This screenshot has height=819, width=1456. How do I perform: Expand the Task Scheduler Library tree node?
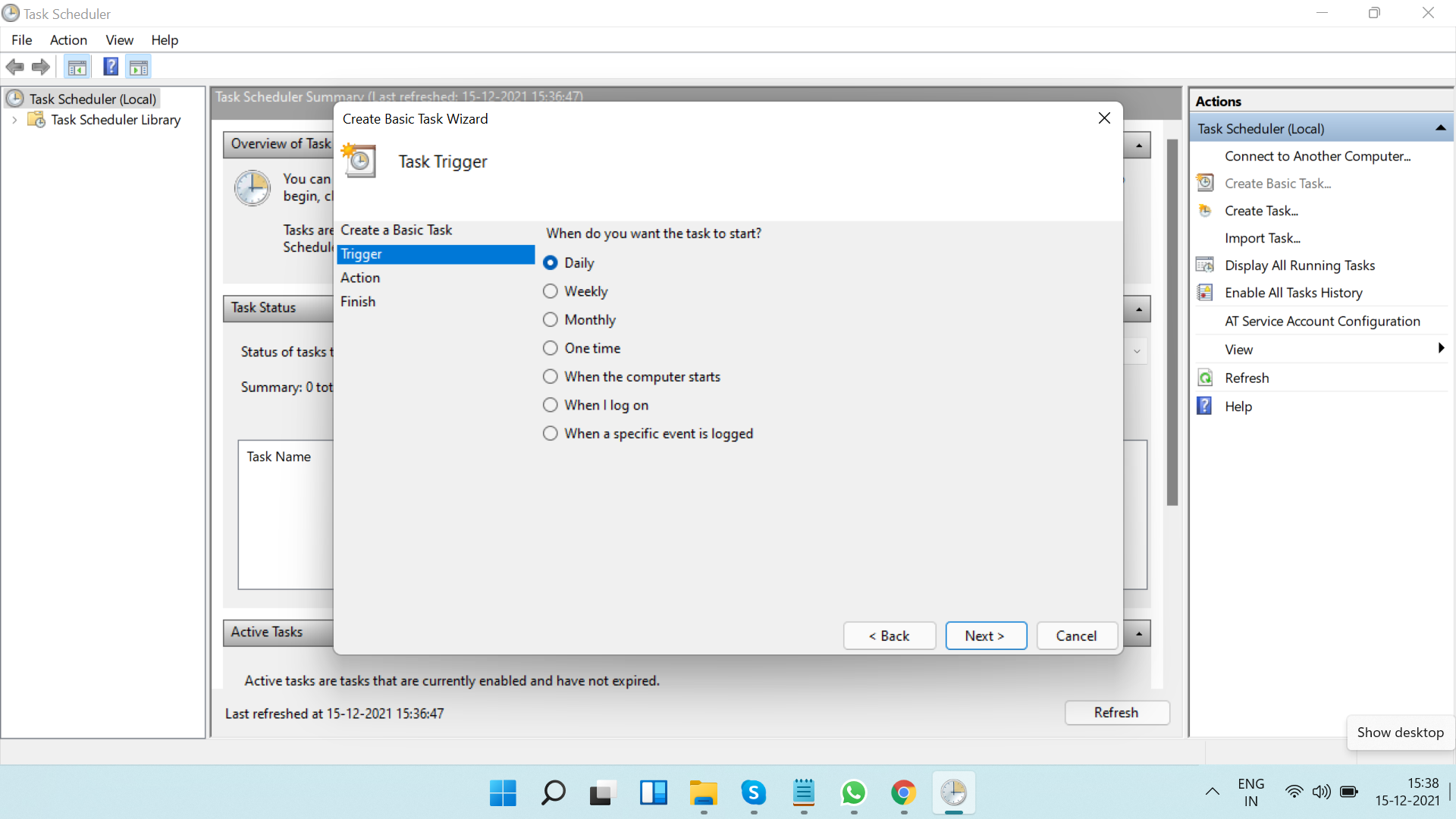14,120
